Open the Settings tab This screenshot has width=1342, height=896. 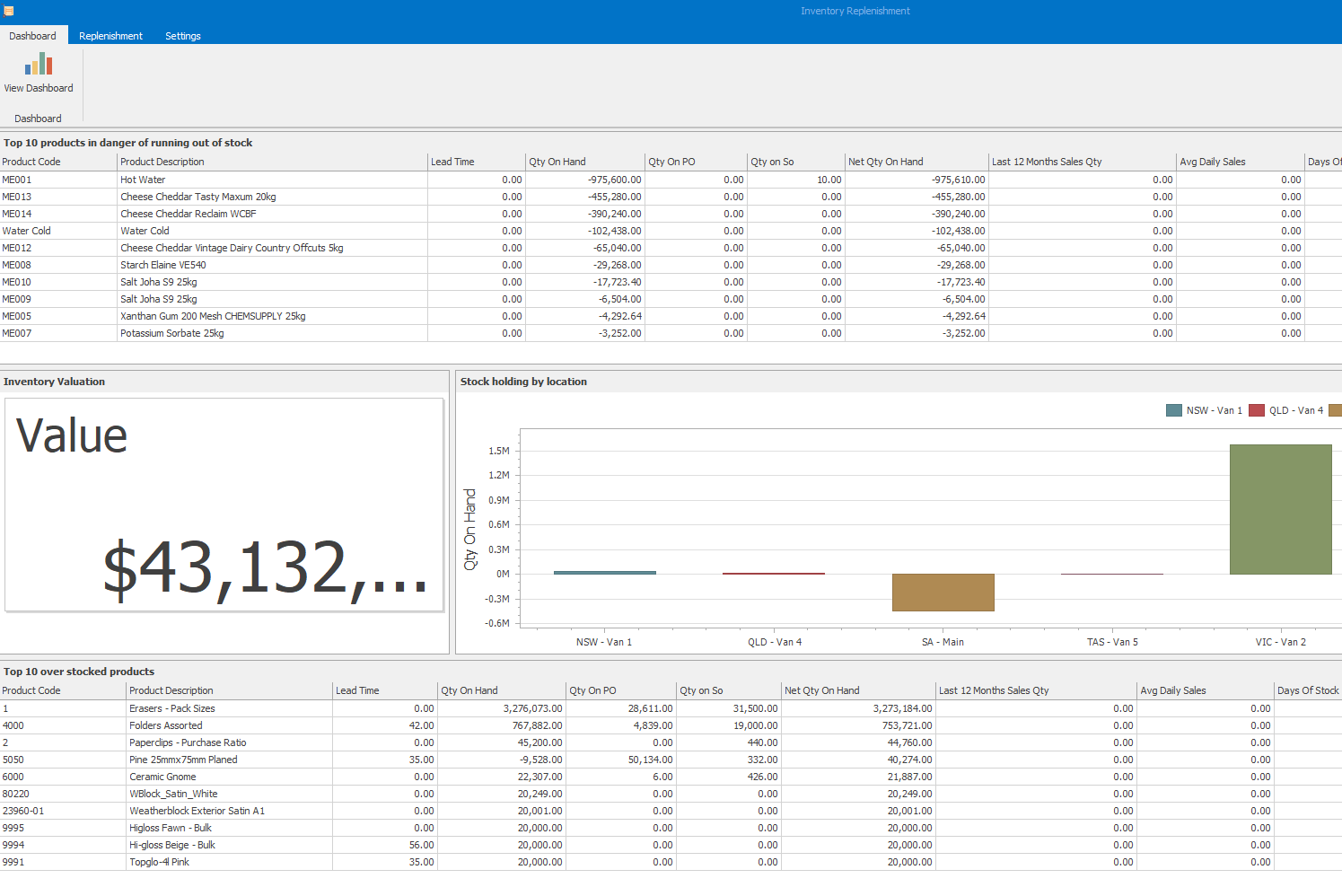(x=182, y=36)
